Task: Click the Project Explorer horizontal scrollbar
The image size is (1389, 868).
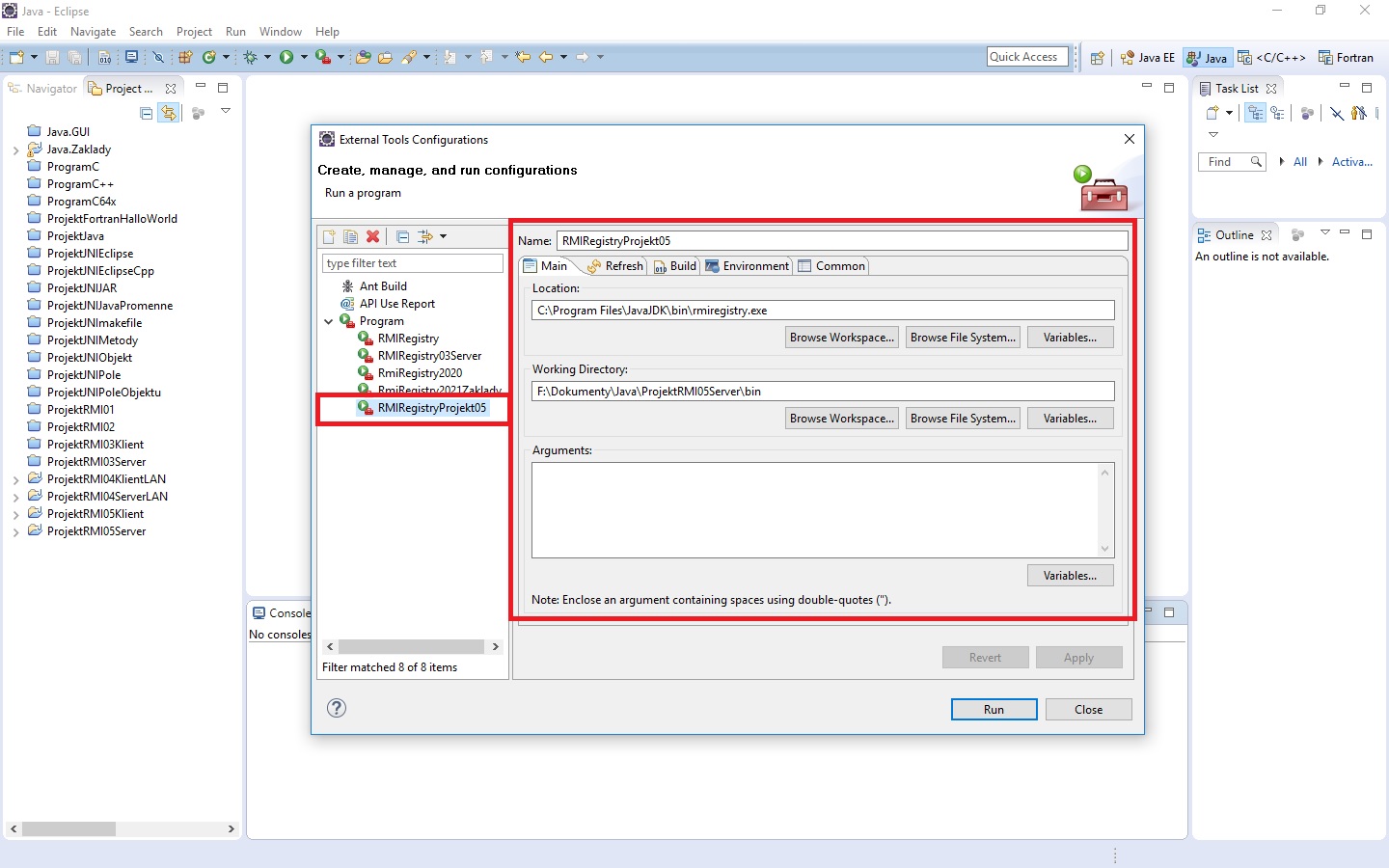Action: [x=122, y=829]
